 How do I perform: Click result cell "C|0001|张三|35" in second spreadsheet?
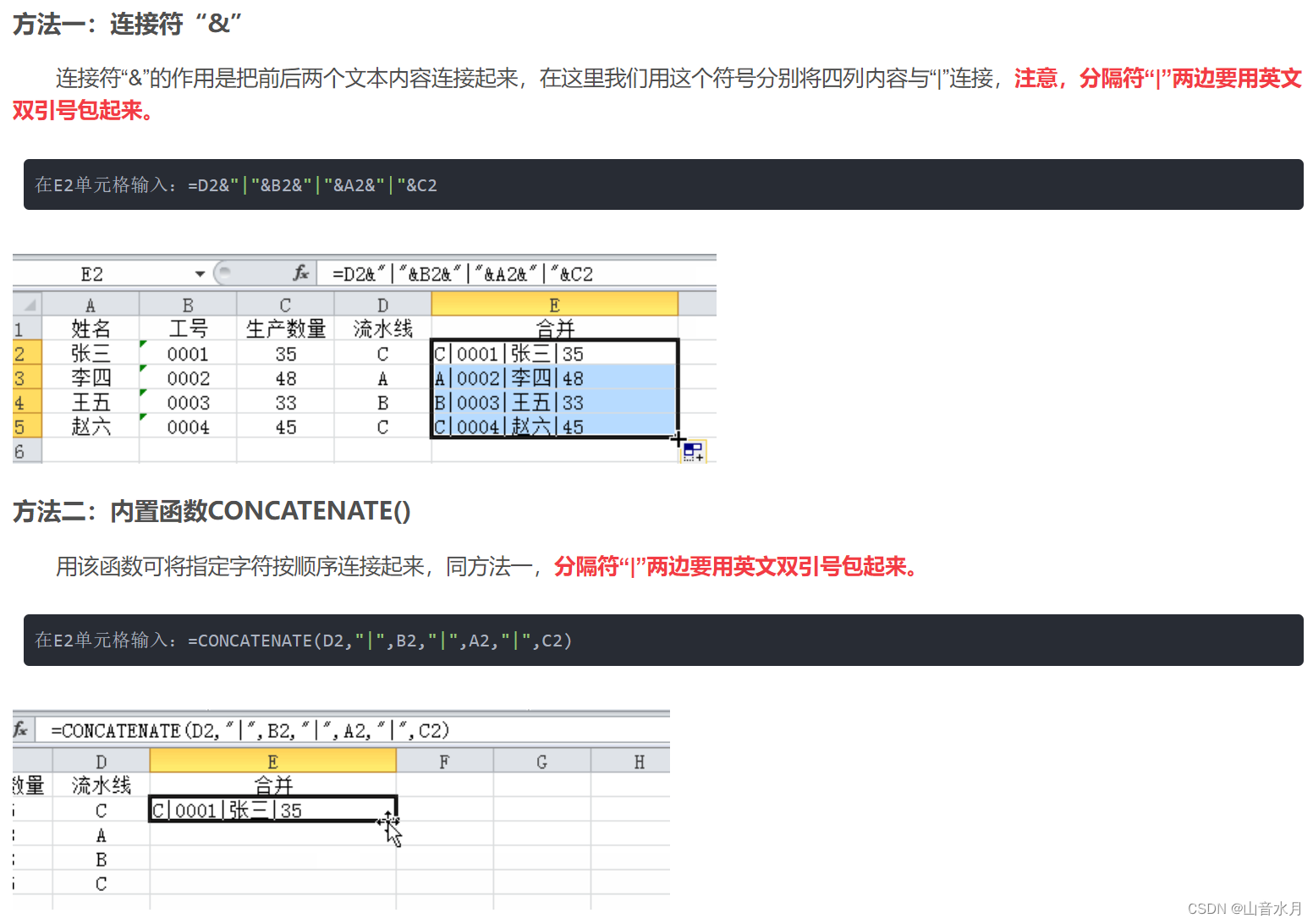pos(272,810)
